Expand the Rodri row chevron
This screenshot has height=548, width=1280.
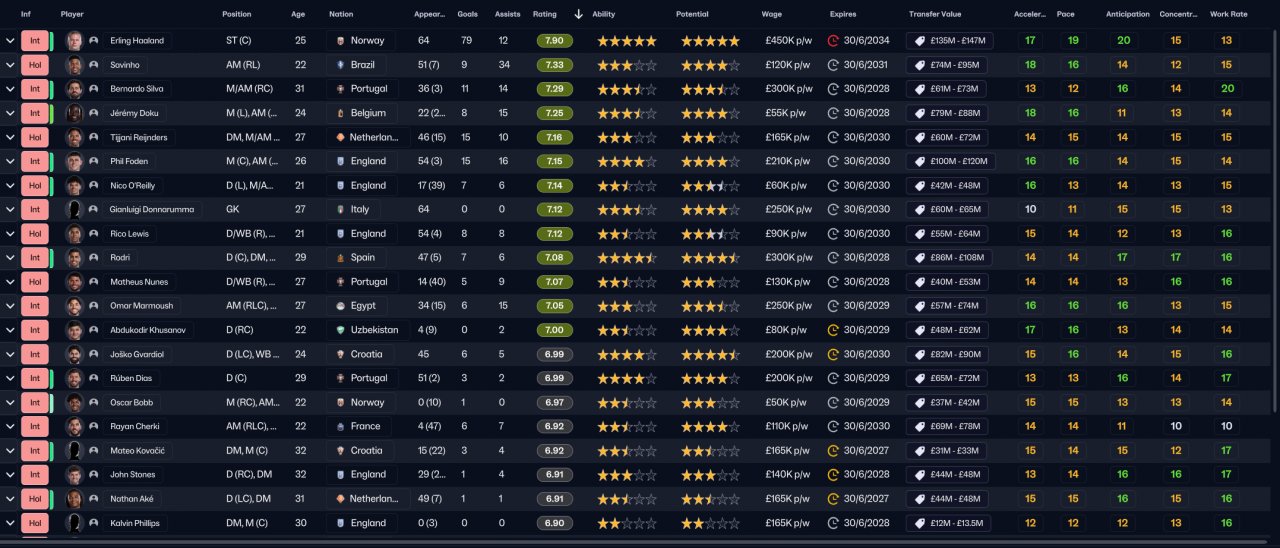click(x=10, y=258)
